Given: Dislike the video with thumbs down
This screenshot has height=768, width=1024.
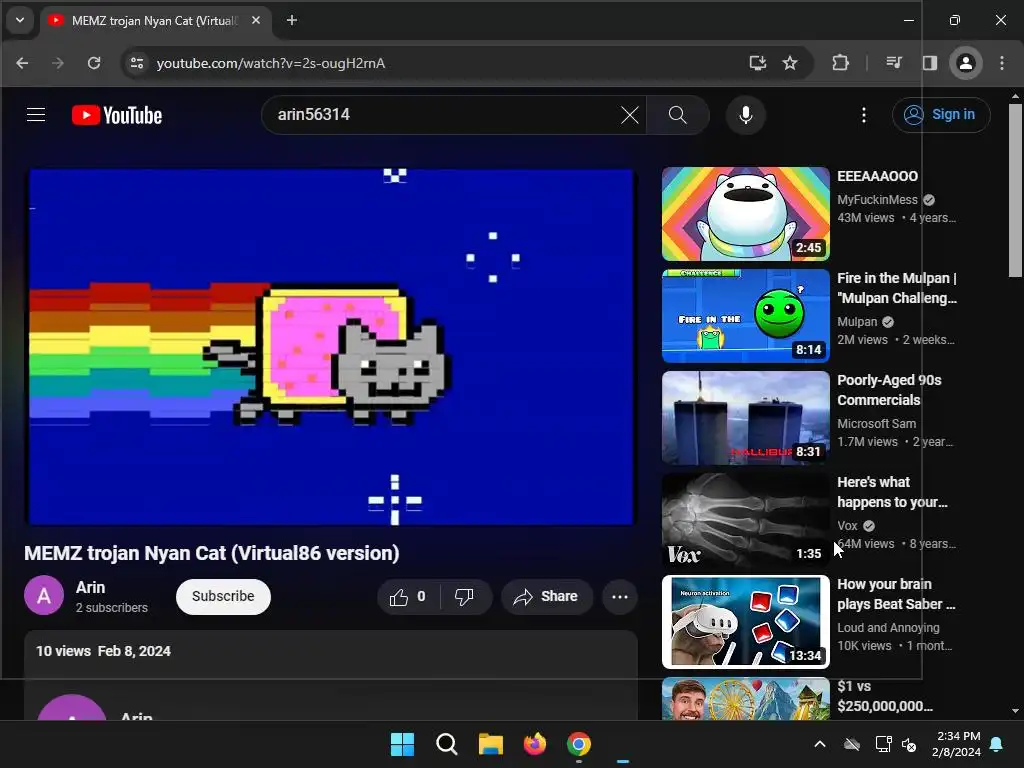Looking at the screenshot, I should click(x=464, y=596).
